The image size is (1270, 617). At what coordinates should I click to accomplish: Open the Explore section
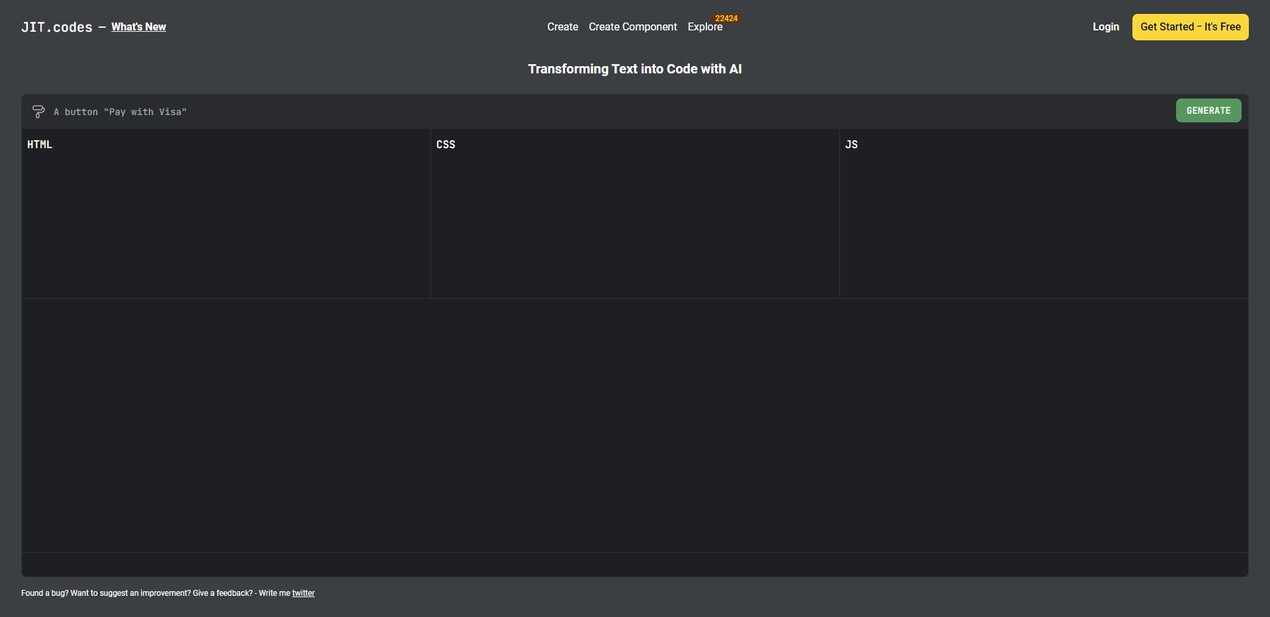704,27
